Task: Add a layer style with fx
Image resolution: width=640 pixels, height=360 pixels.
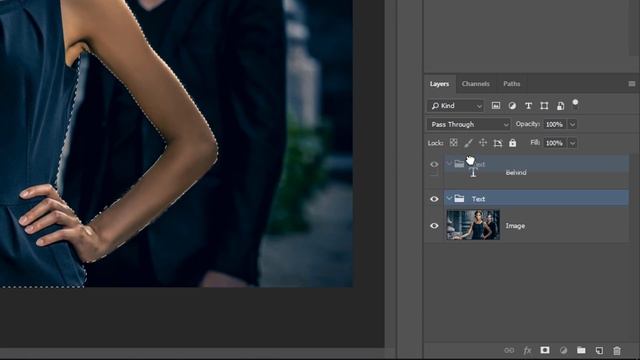Action: tap(527, 350)
